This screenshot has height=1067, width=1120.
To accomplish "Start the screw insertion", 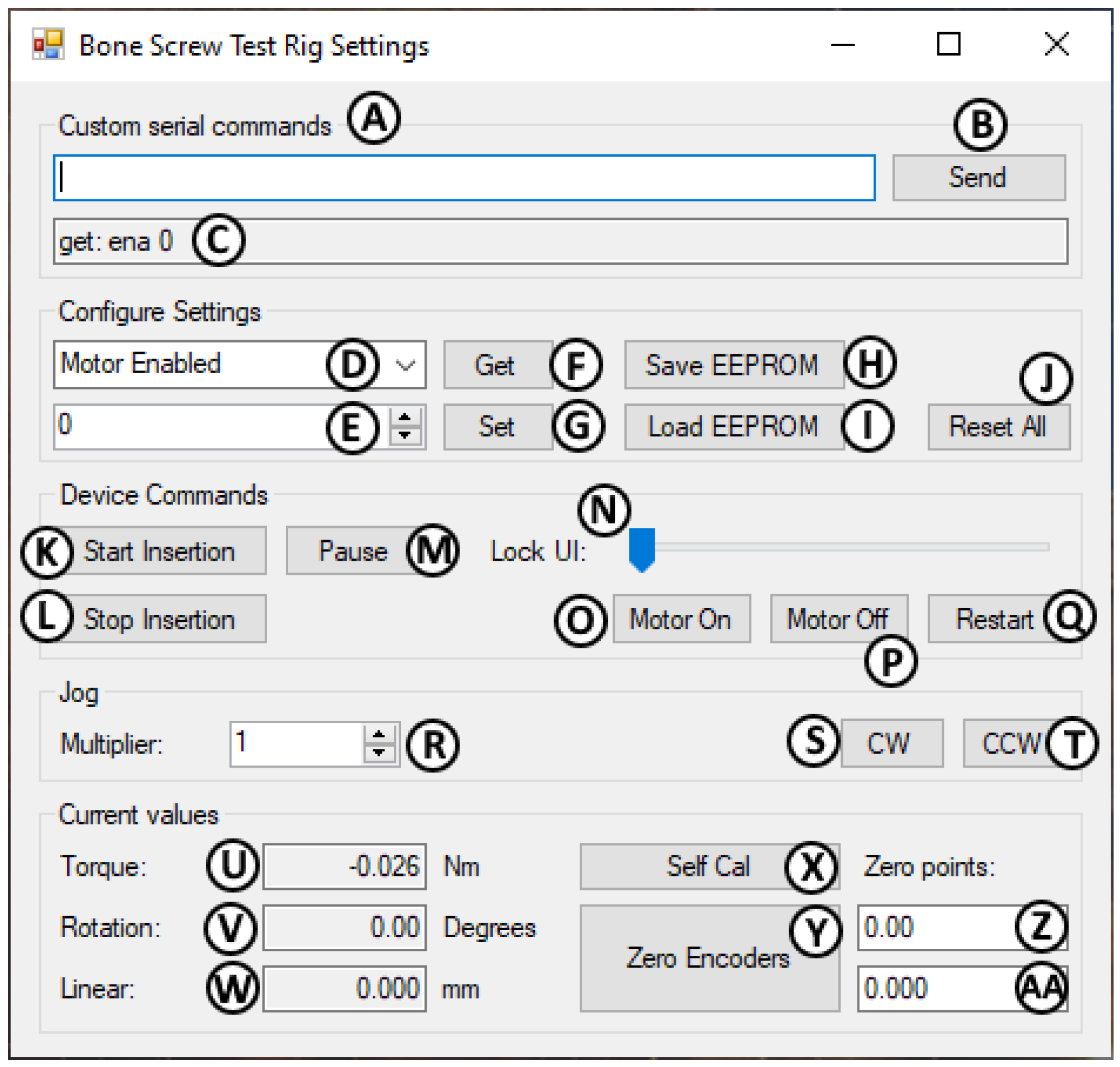I will 159,551.
